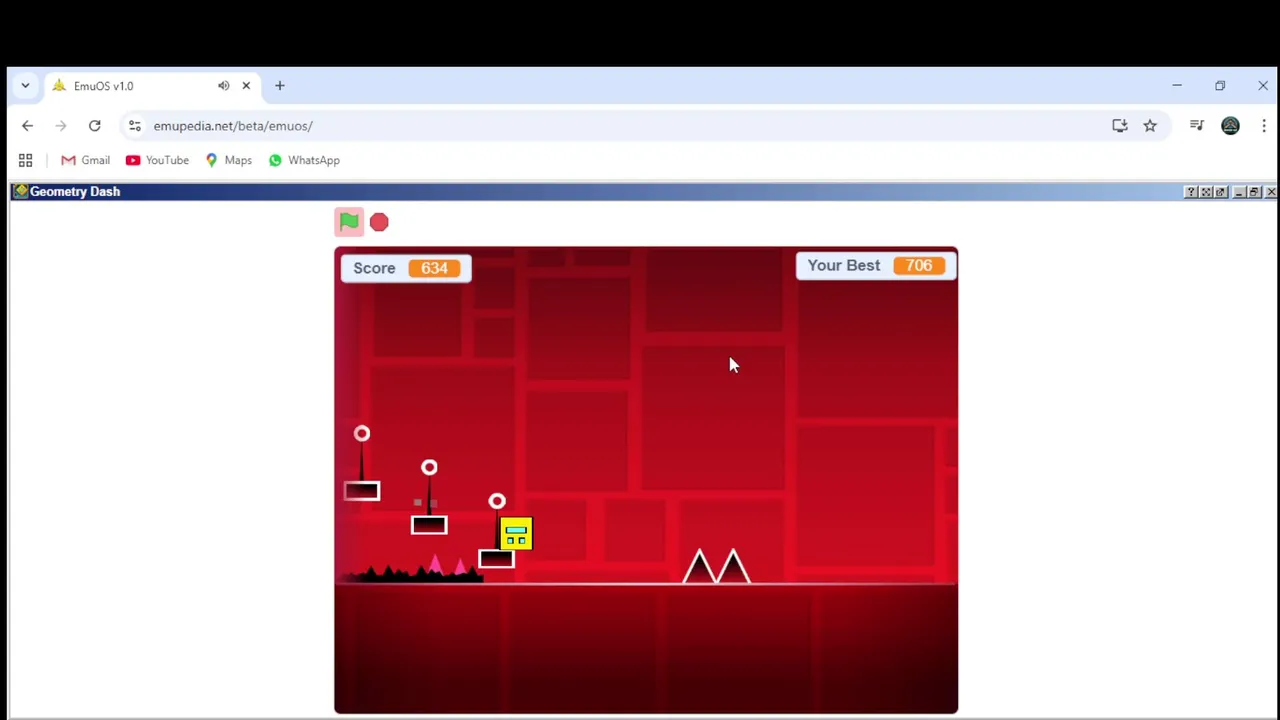Mute the EmuOS tab audio

(223, 86)
